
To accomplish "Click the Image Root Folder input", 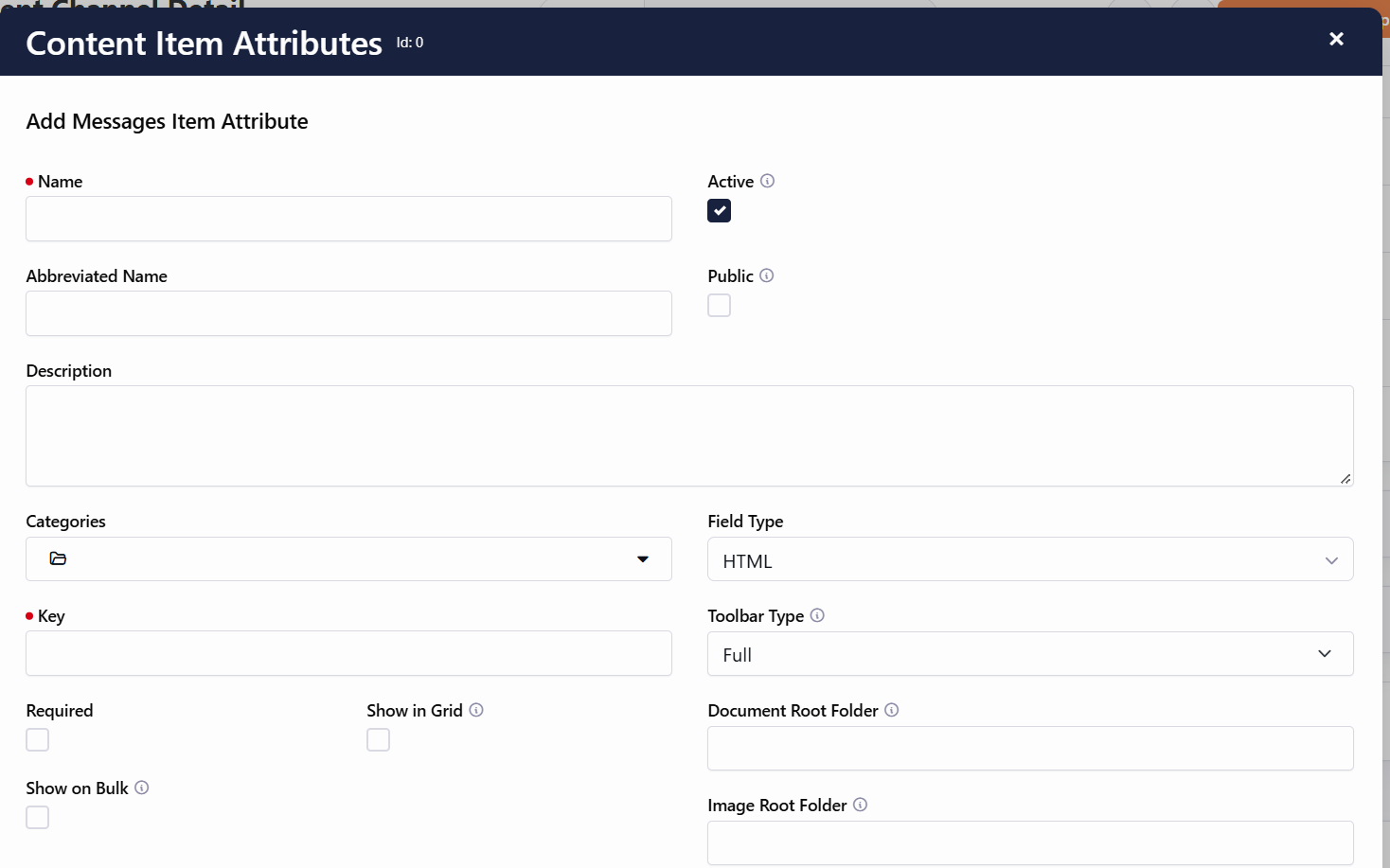I will coord(1030,842).
